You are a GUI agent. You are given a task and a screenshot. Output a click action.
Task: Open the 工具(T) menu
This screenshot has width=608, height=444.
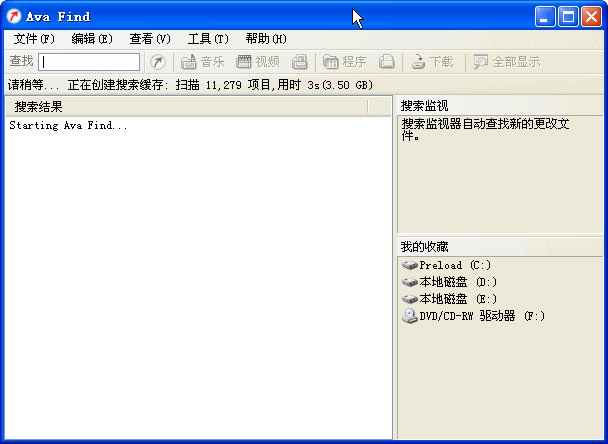208,39
